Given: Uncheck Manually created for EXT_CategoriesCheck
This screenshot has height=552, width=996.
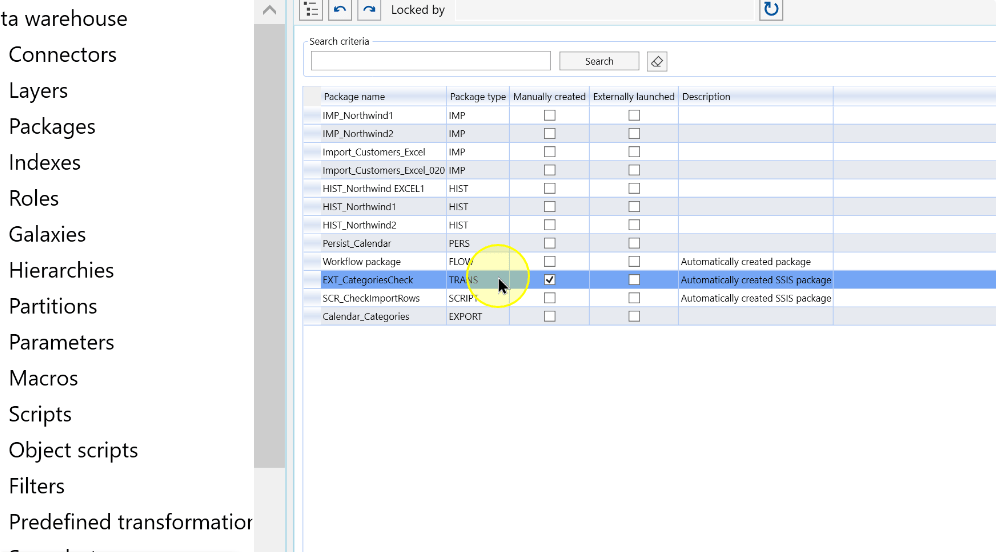Looking at the screenshot, I should (549, 279).
